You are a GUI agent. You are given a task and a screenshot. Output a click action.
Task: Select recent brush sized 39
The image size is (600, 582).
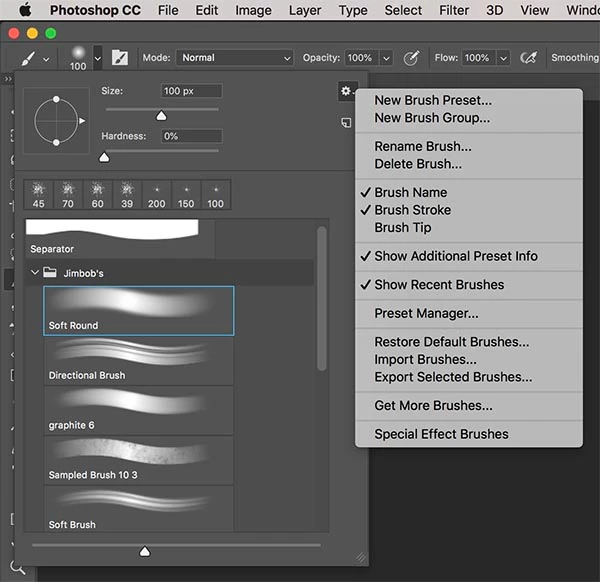127,195
